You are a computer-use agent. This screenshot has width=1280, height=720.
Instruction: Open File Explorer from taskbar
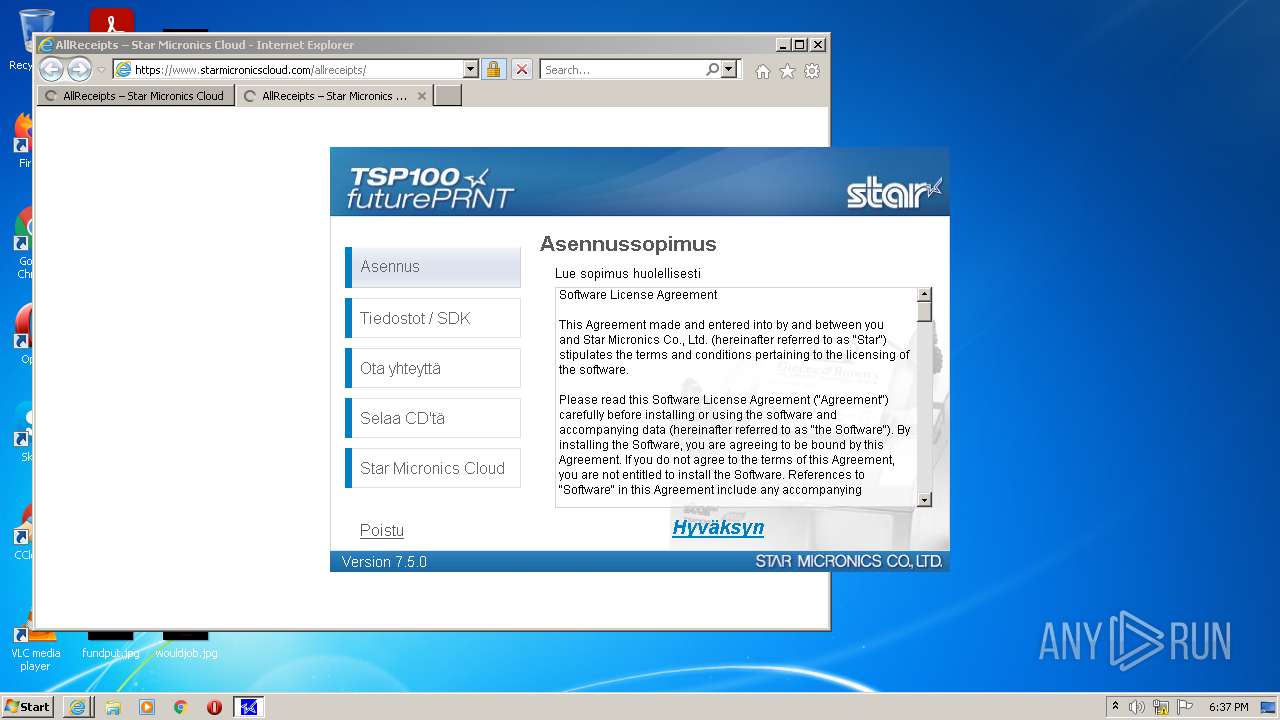click(x=113, y=707)
